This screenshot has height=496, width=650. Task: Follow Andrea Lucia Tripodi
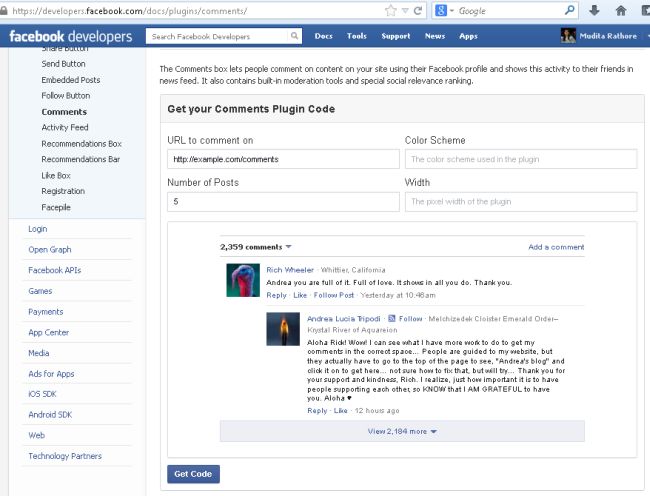click(x=410, y=319)
